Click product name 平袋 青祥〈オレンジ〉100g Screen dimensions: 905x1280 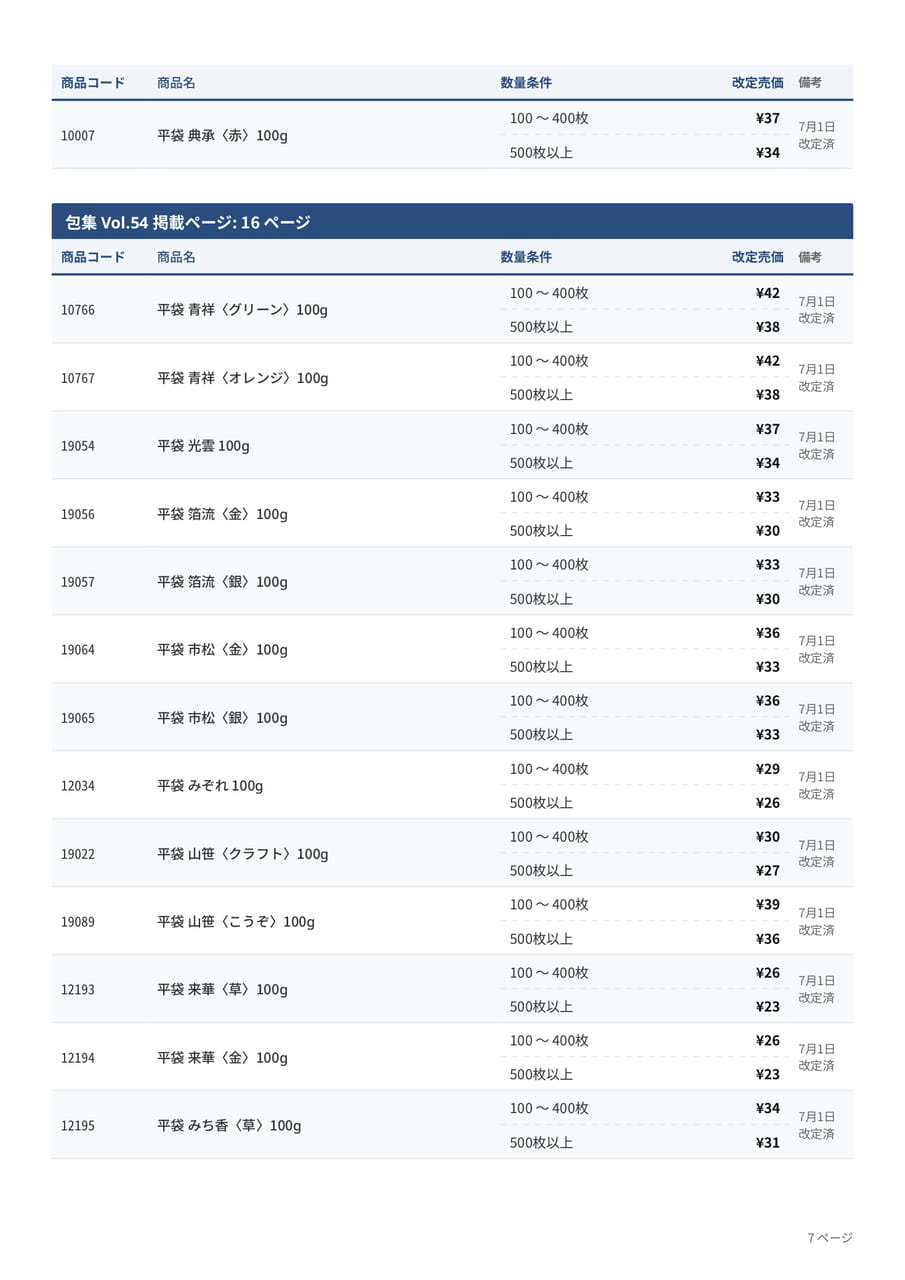(x=243, y=378)
